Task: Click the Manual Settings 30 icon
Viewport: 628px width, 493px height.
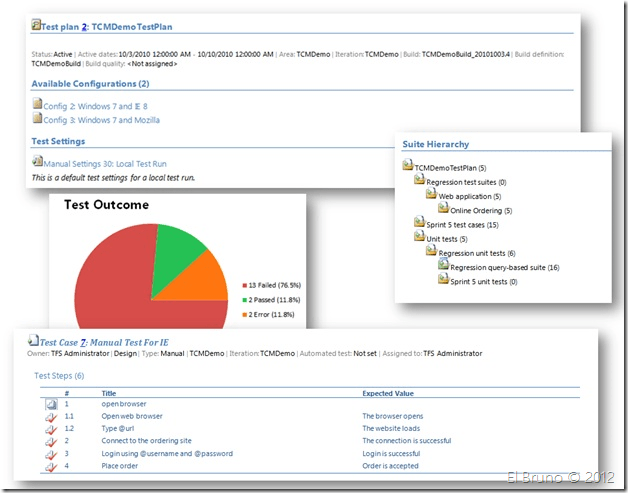Action: [37, 161]
